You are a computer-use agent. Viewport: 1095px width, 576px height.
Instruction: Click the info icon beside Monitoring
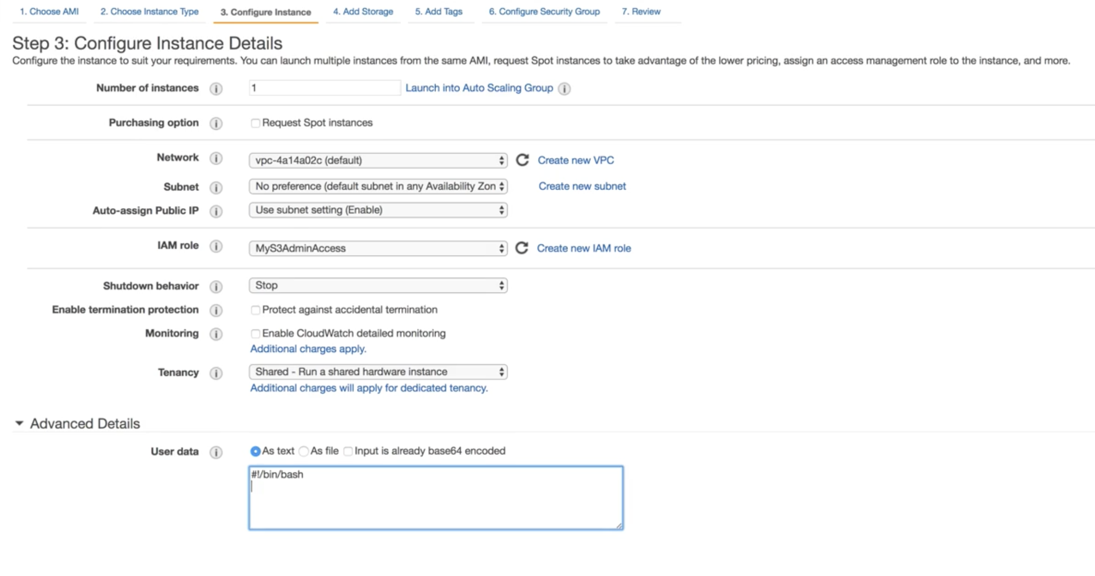(216, 332)
